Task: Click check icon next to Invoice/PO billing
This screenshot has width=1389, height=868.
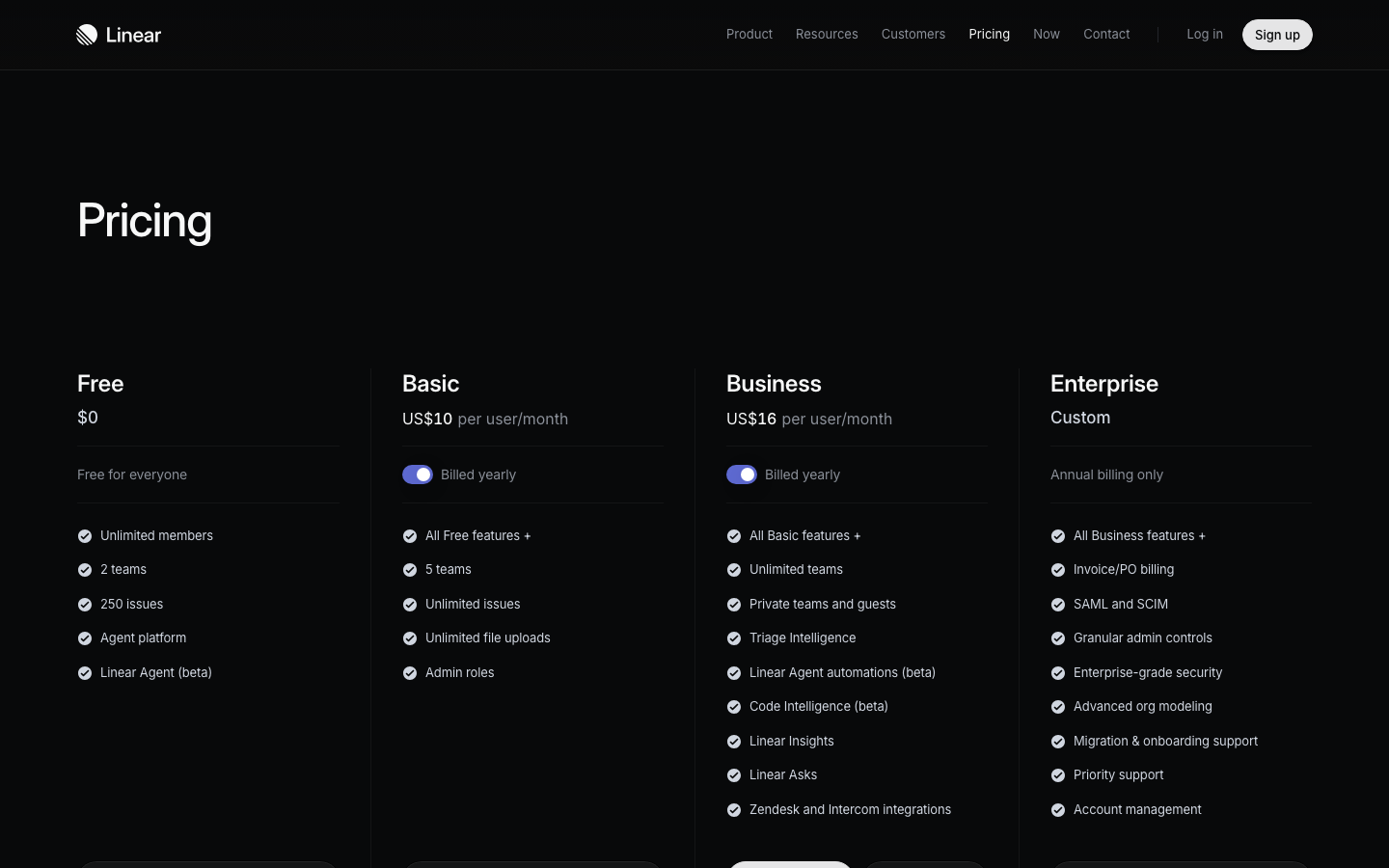Action: tap(1058, 570)
